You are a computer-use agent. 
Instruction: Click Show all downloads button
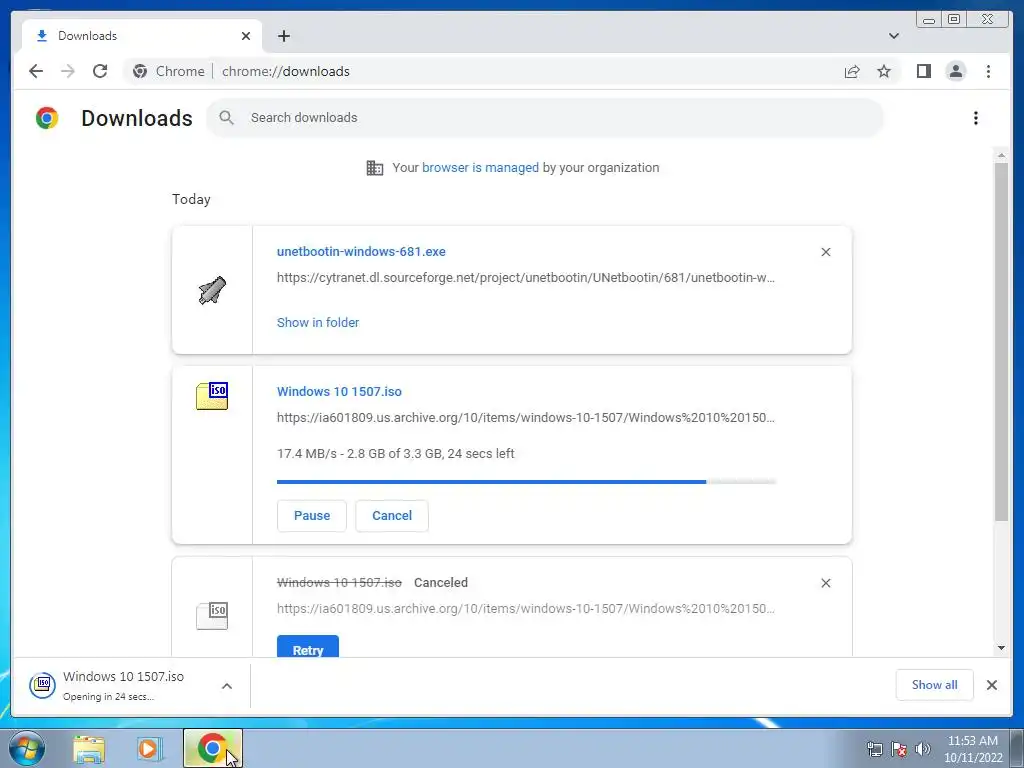pos(935,685)
